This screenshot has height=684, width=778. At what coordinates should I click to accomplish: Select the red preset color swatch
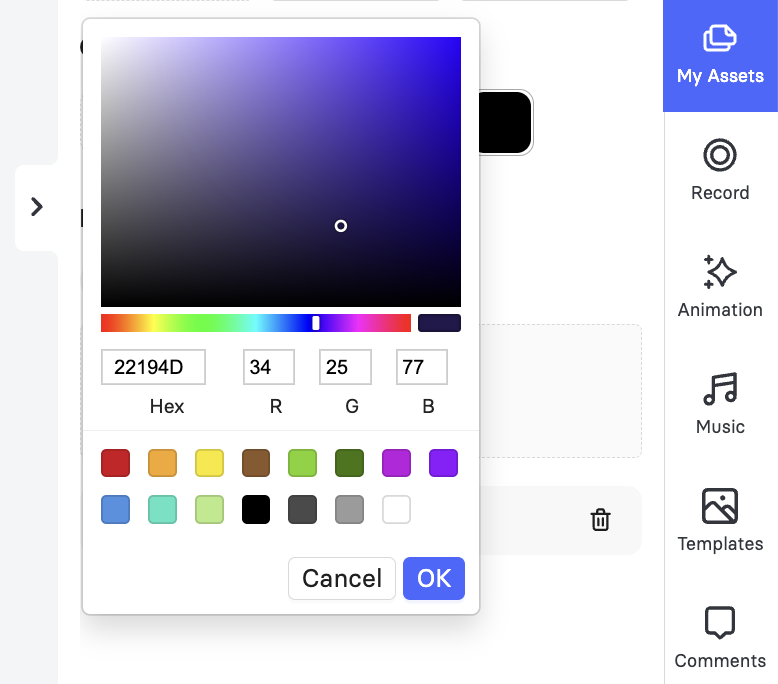(116, 463)
